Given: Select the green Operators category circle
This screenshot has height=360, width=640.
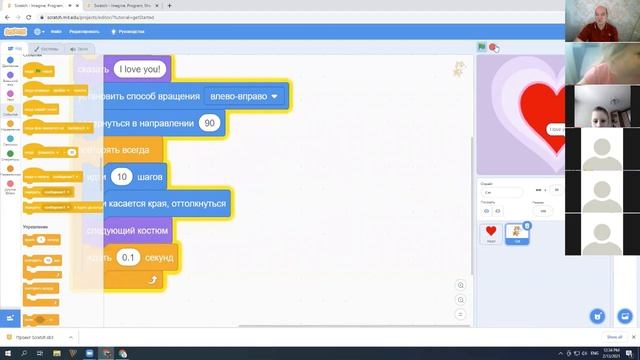Looking at the screenshot, I should tap(10, 153).
